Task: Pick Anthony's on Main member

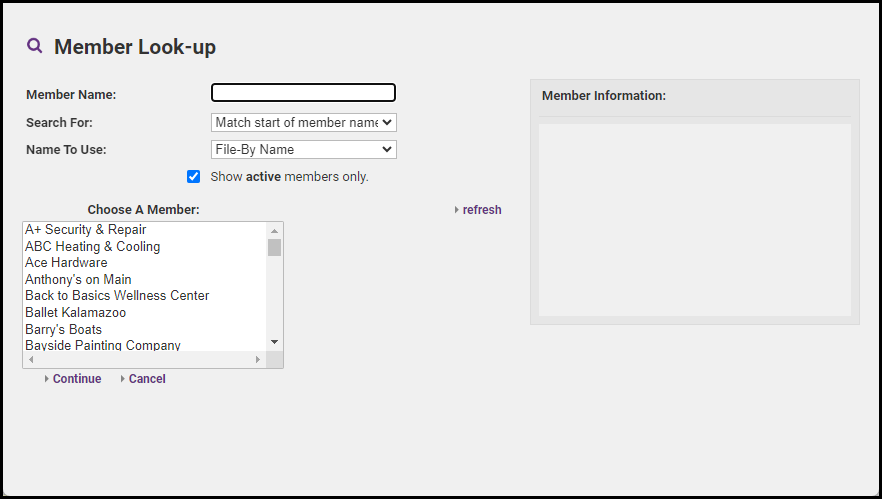Action: point(78,280)
